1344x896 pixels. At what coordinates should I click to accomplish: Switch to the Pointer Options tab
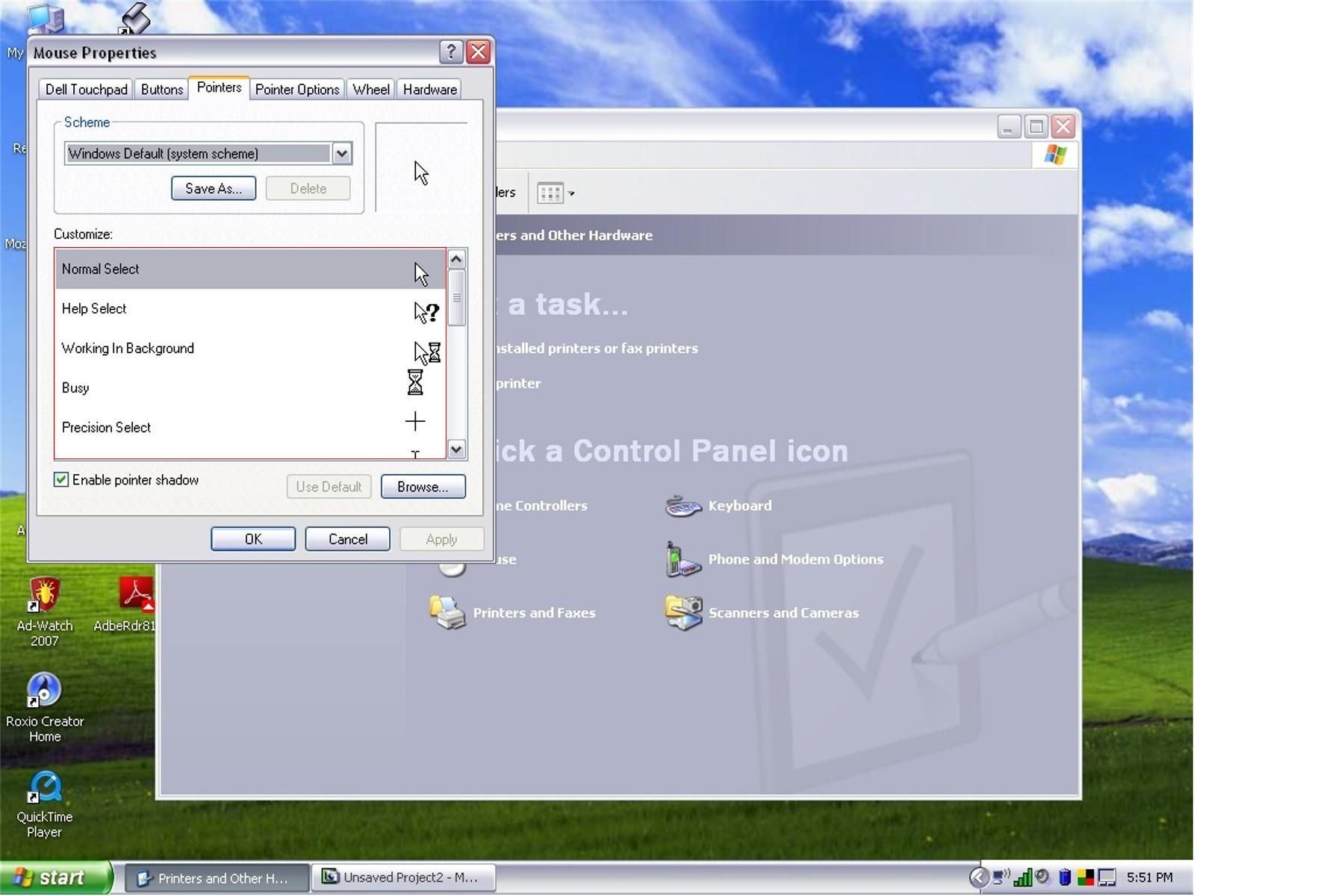click(x=297, y=89)
